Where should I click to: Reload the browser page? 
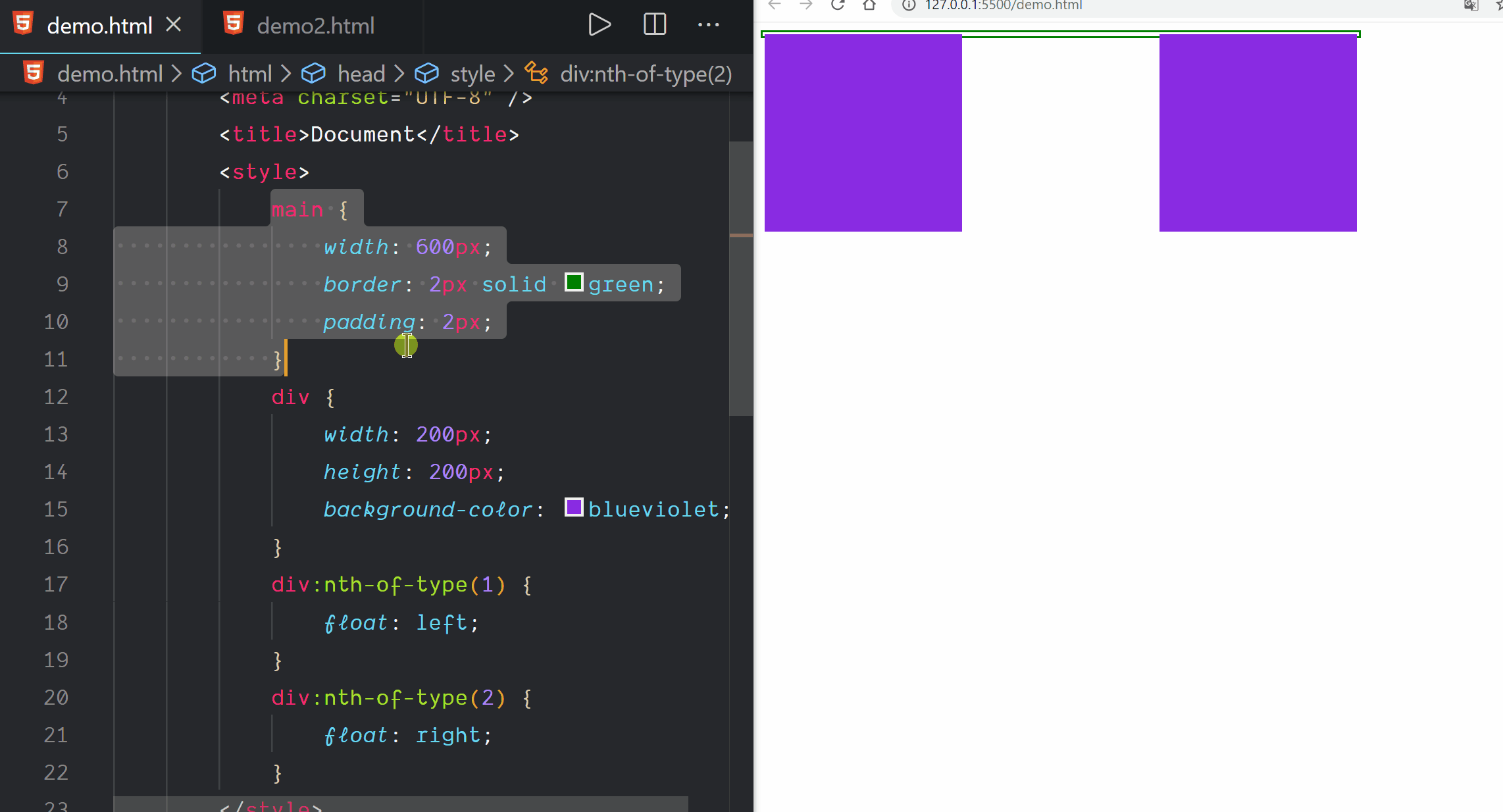pyautogui.click(x=837, y=5)
